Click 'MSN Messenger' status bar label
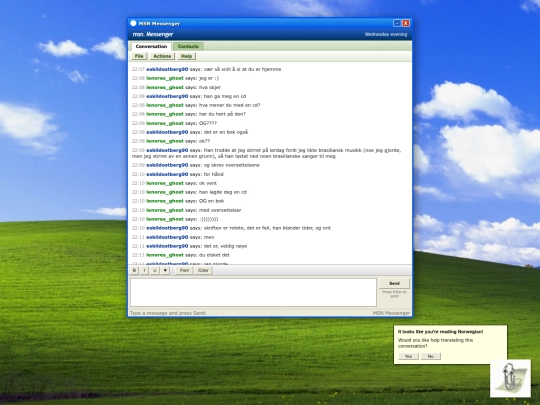Image resolution: width=540 pixels, height=405 pixels. click(391, 313)
